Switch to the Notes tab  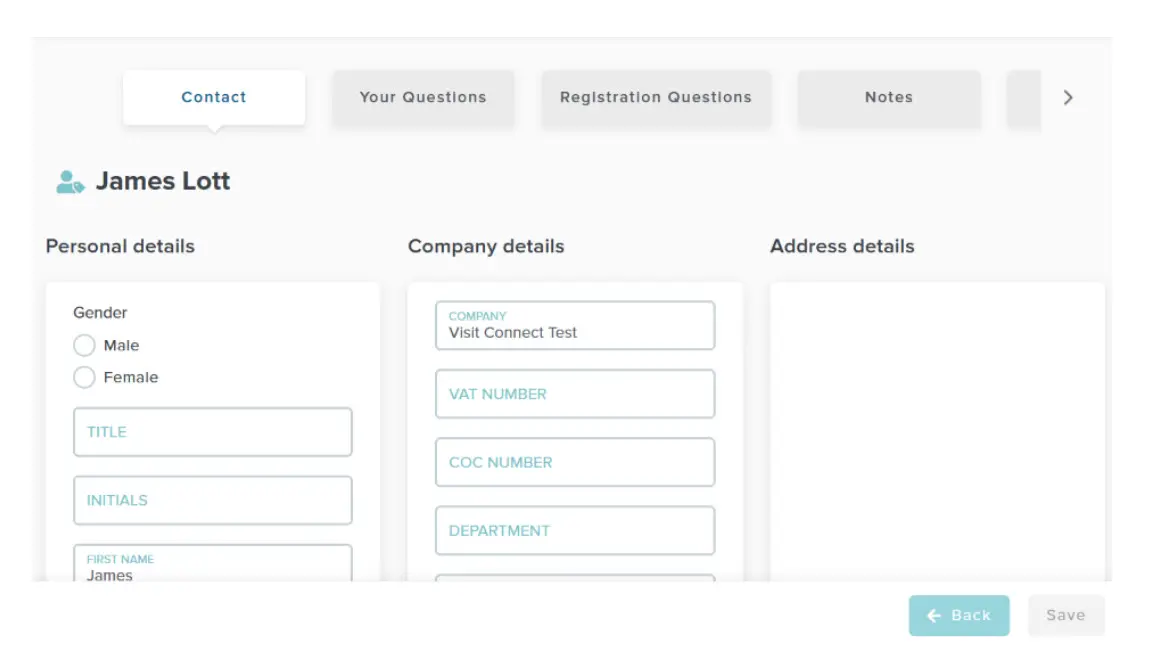[x=888, y=97]
